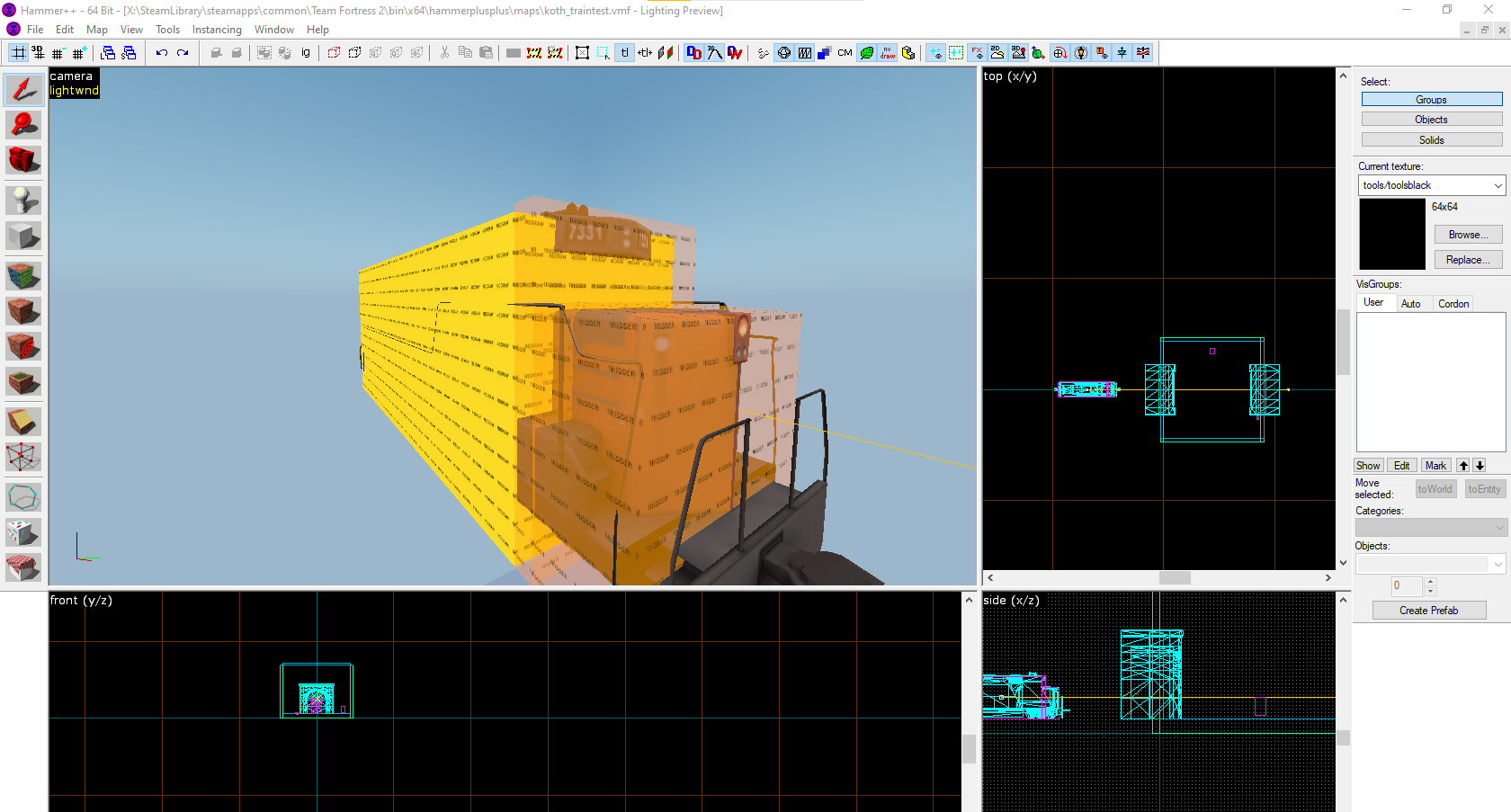Click the Undo arrow
The image size is (1511, 812).
pyautogui.click(x=162, y=53)
